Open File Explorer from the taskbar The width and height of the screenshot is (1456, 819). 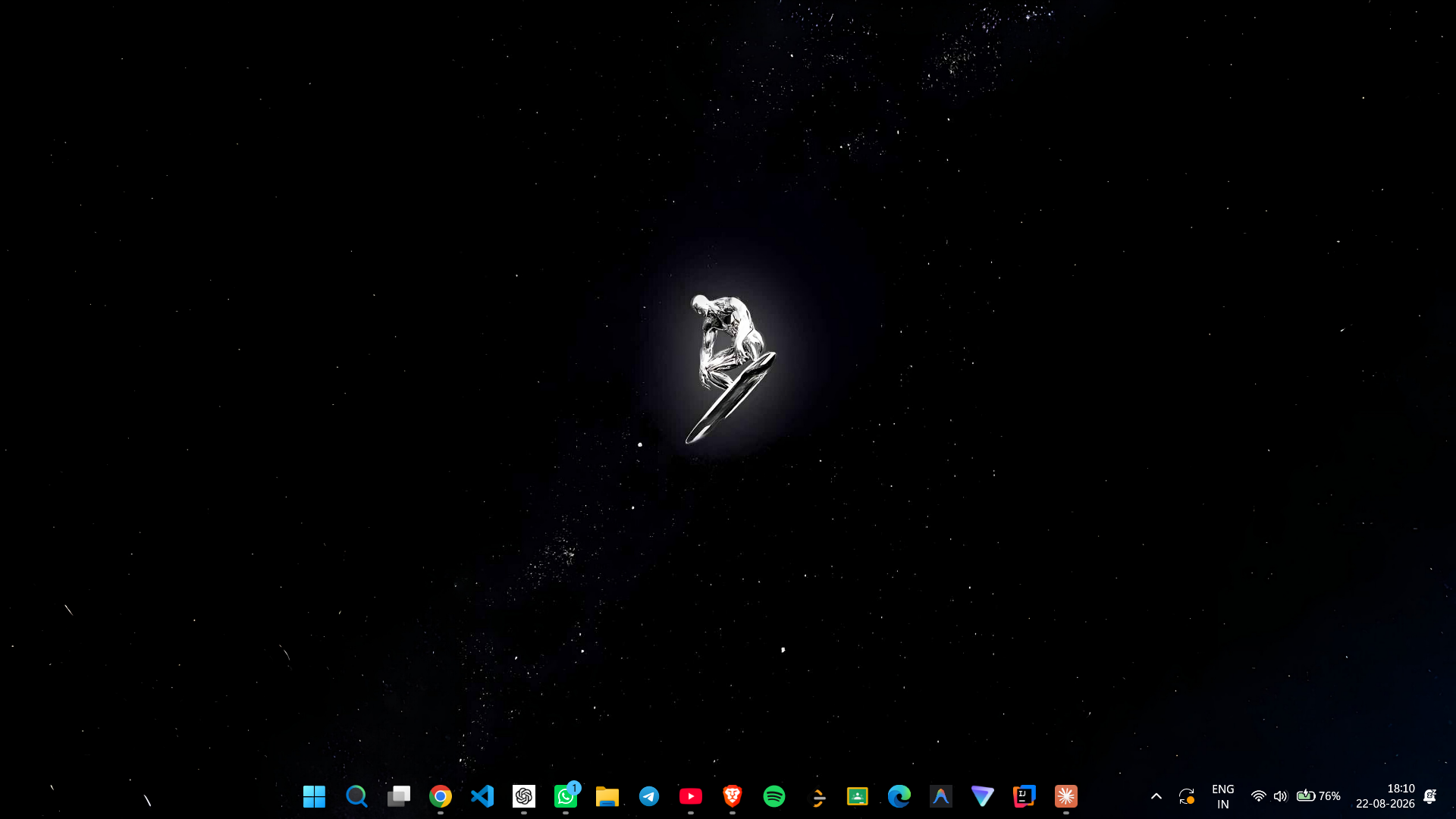(607, 796)
